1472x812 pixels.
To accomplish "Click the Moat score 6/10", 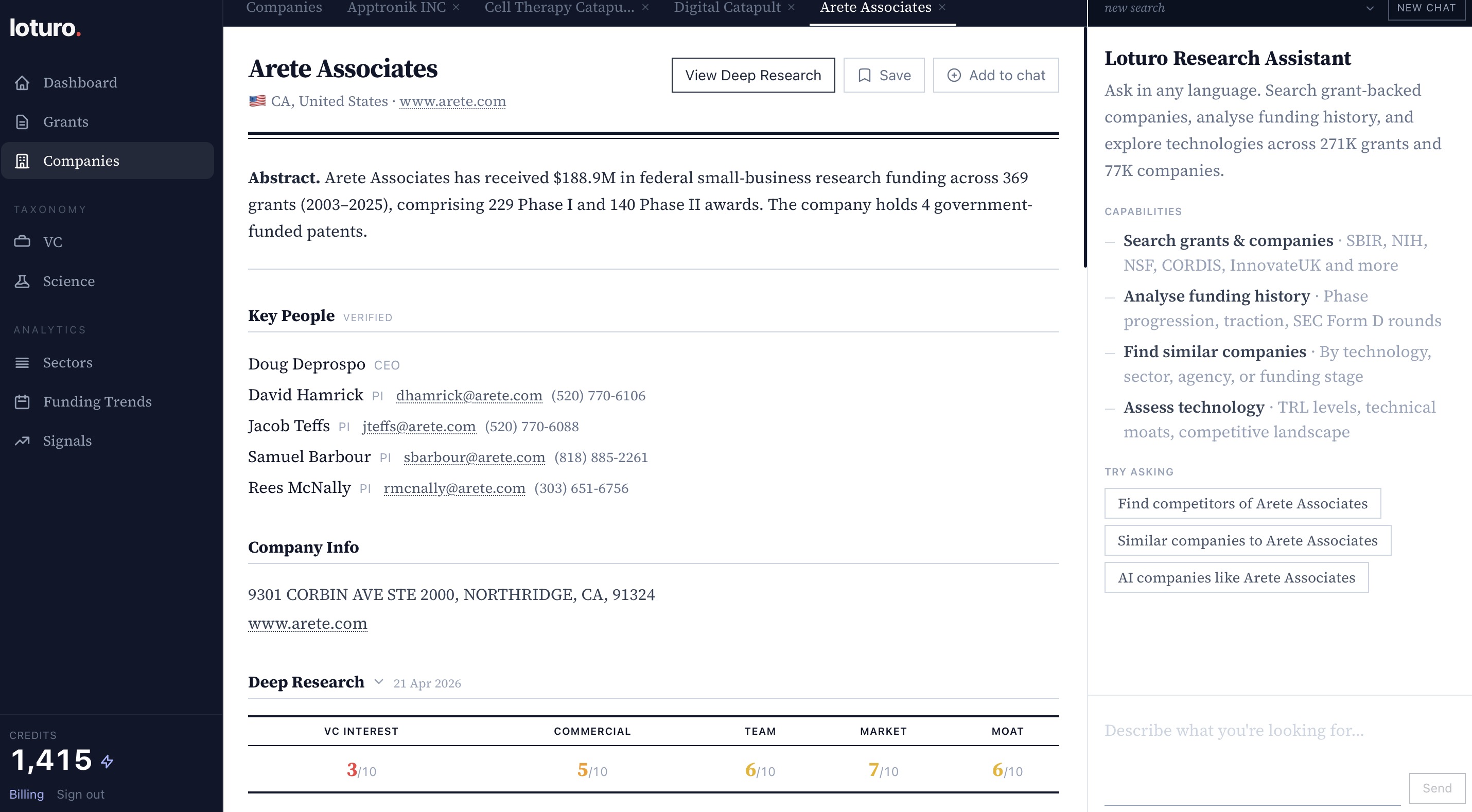I will pyautogui.click(x=1007, y=770).
